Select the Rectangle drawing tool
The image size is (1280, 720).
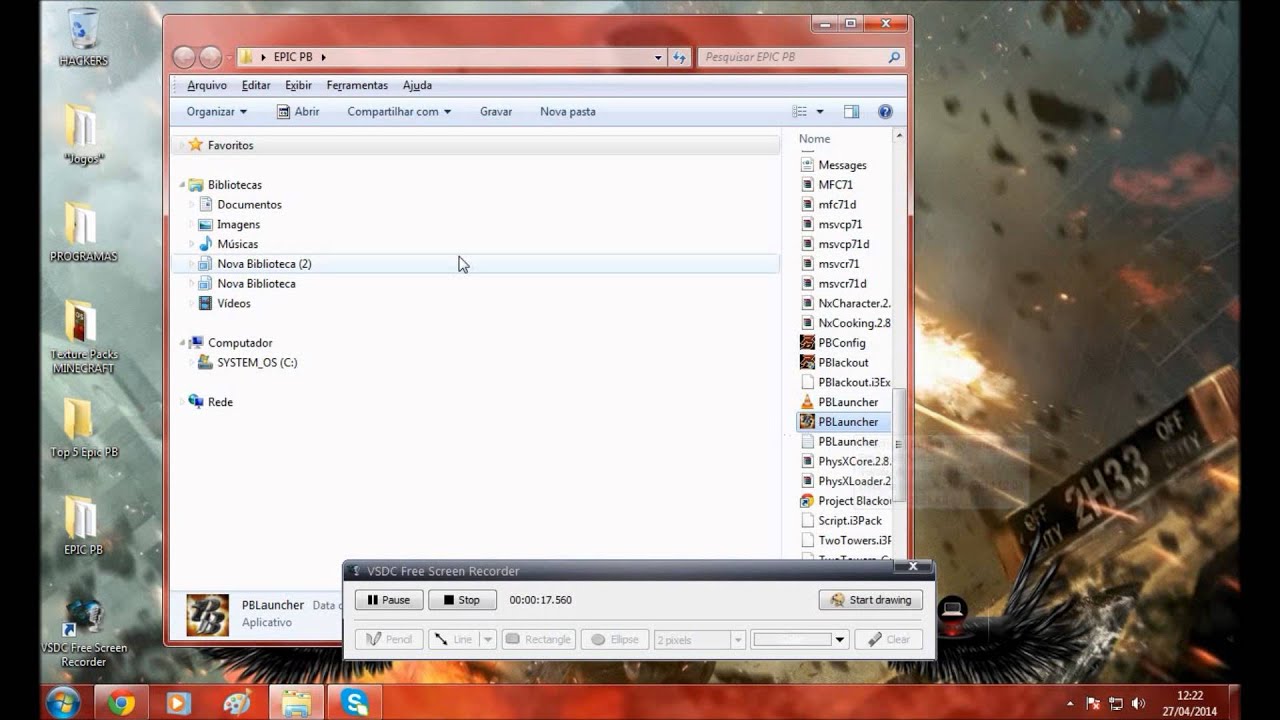pos(538,639)
